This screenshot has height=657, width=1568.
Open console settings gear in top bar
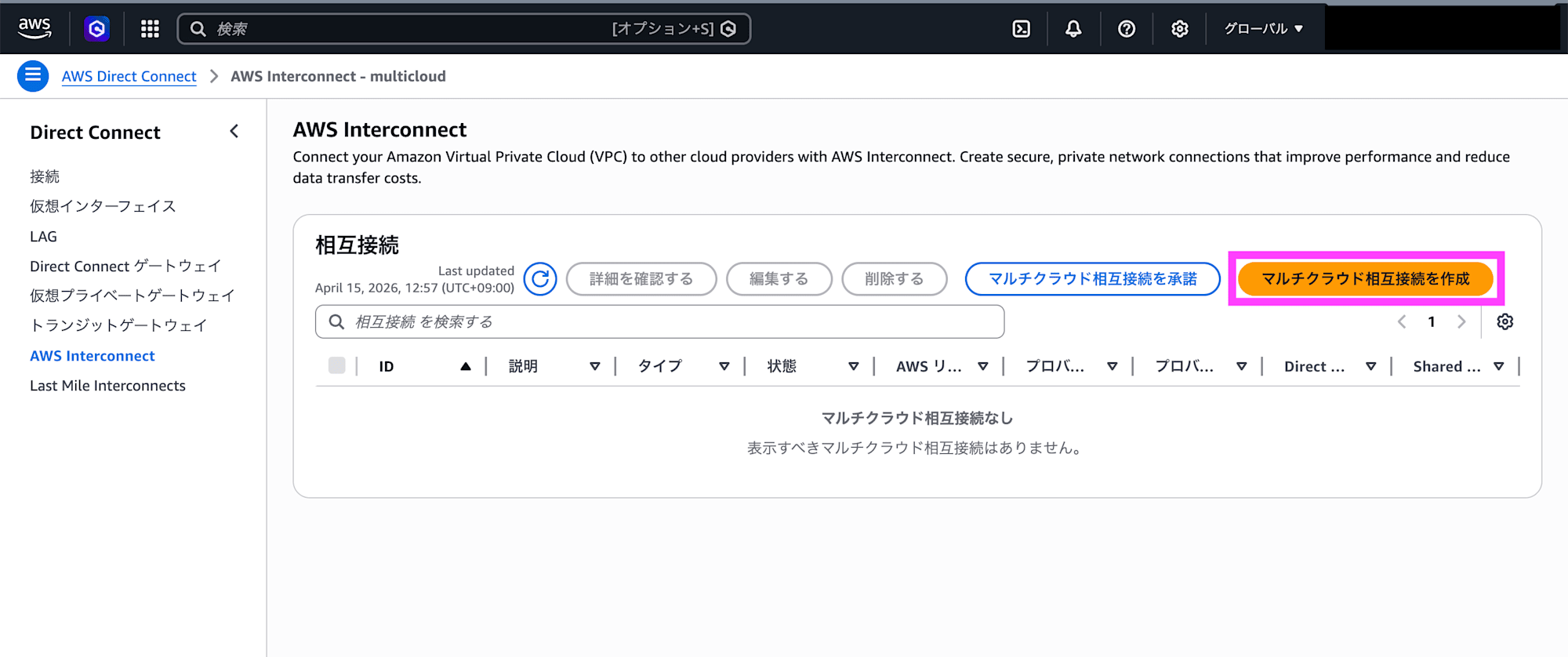coord(1179,29)
